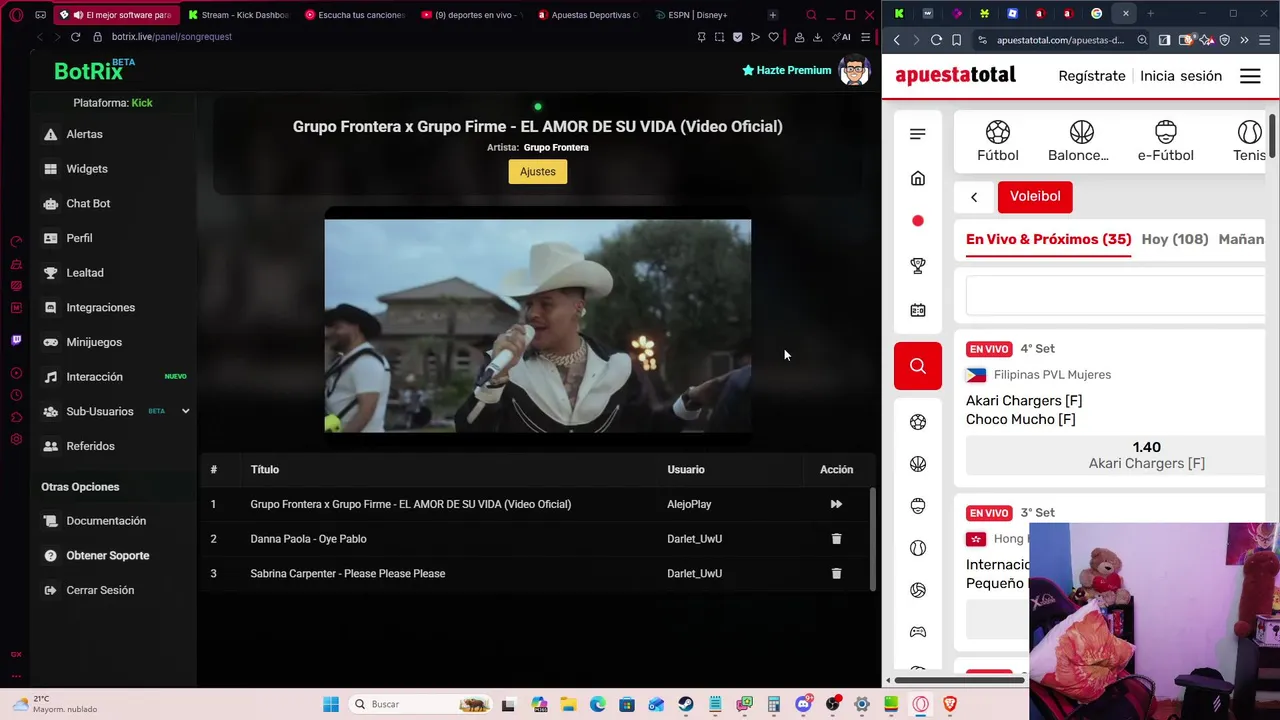This screenshot has height=720, width=1280.
Task: Select Fútbol sport category
Action: pyautogui.click(x=998, y=141)
